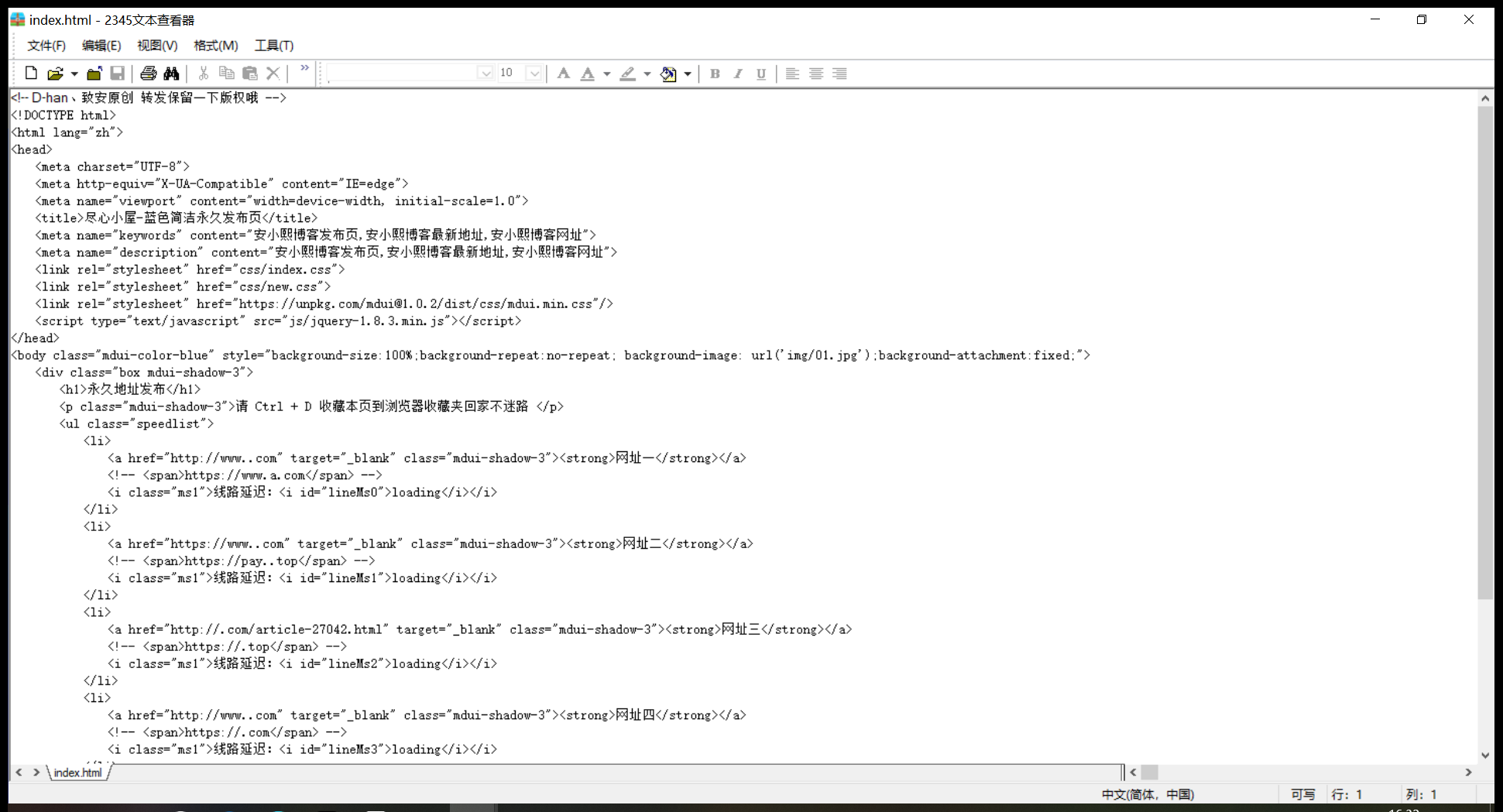1503x812 pixels.
Task: Toggle italic formatting
Action: 738,74
